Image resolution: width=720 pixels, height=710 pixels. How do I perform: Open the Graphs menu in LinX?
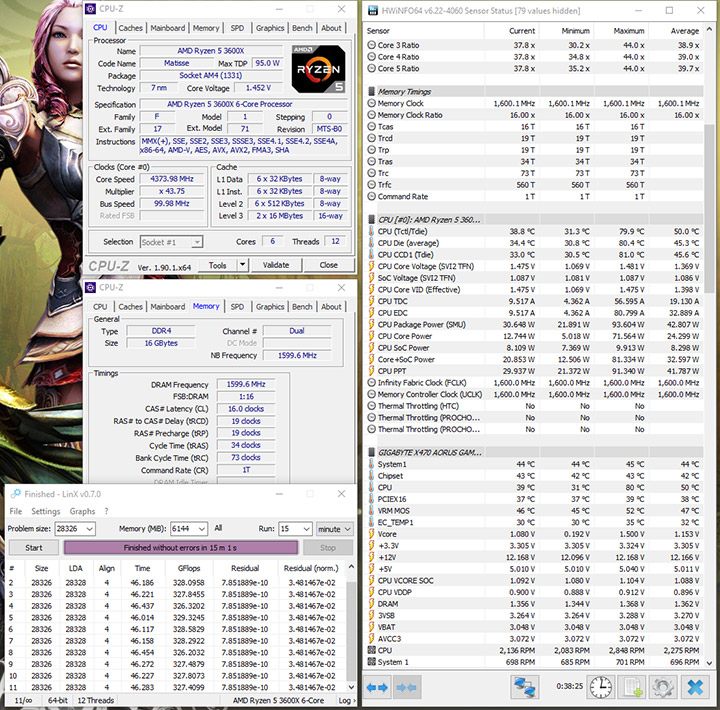tap(82, 511)
